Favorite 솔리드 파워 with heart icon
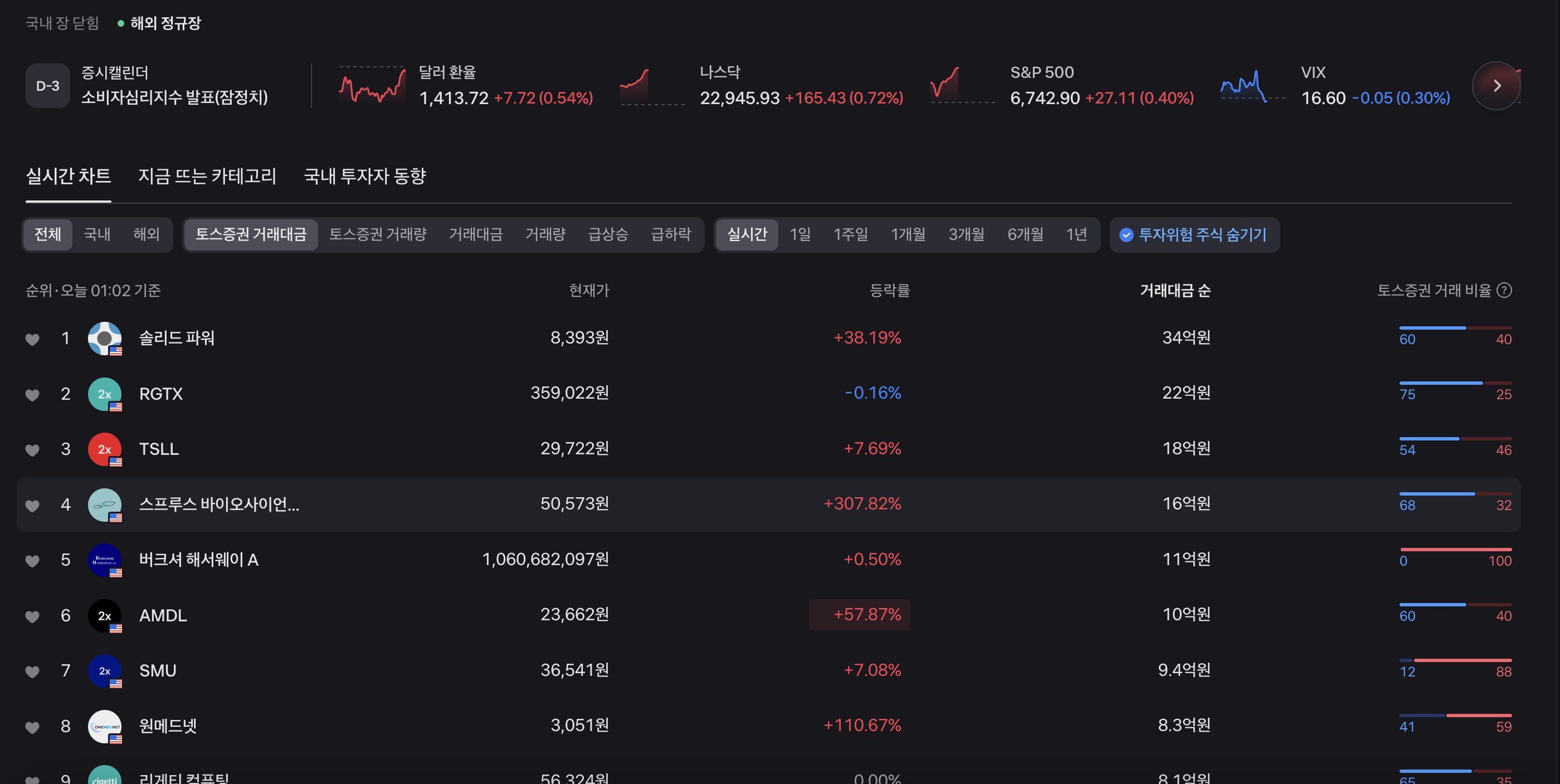Image resolution: width=1560 pixels, height=784 pixels. [x=32, y=339]
